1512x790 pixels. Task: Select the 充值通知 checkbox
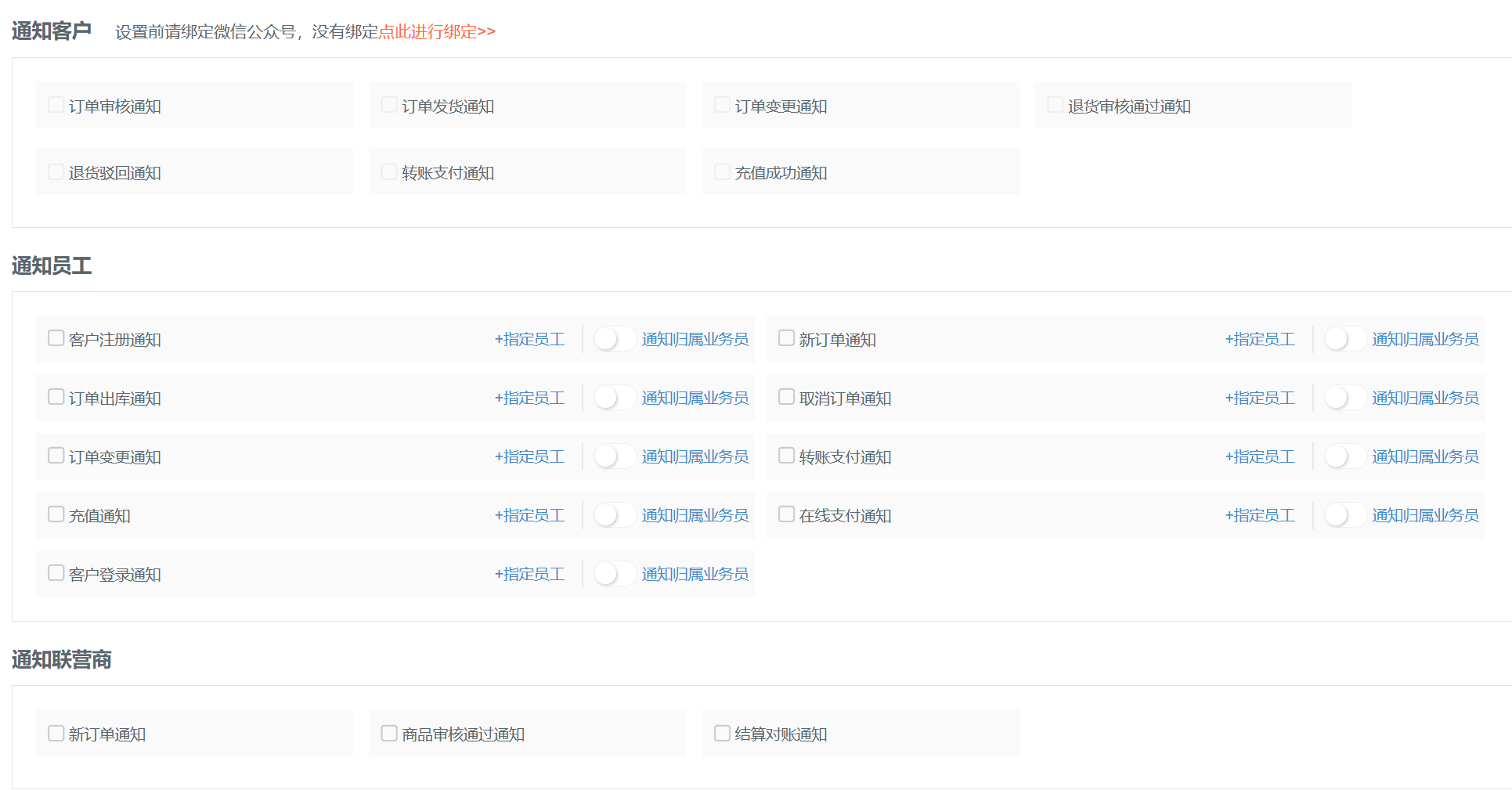click(x=56, y=514)
